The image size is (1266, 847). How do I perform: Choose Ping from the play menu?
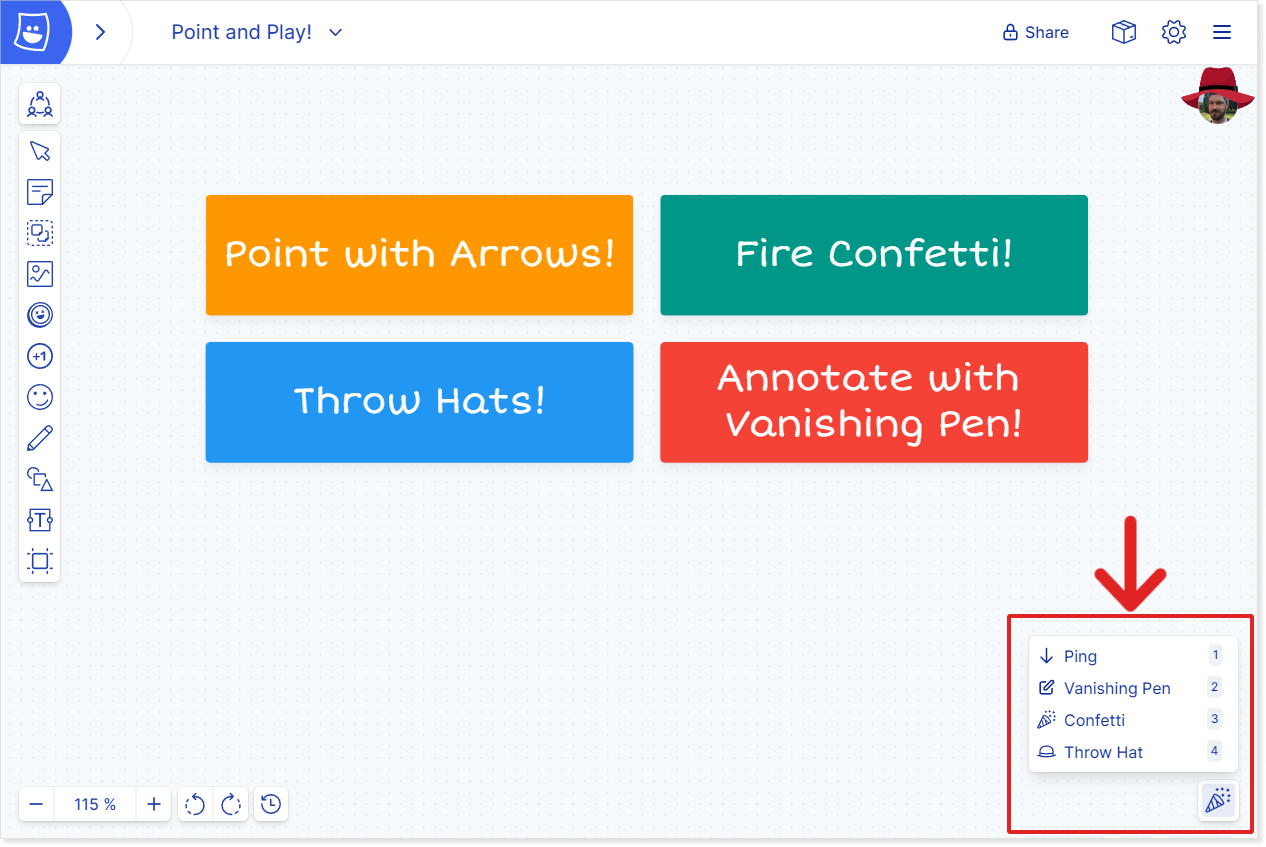tap(1133, 656)
